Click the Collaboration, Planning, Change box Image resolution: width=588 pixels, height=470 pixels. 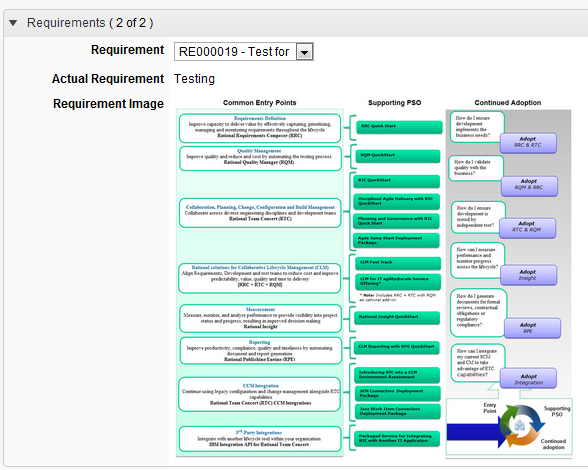pyautogui.click(x=260, y=213)
